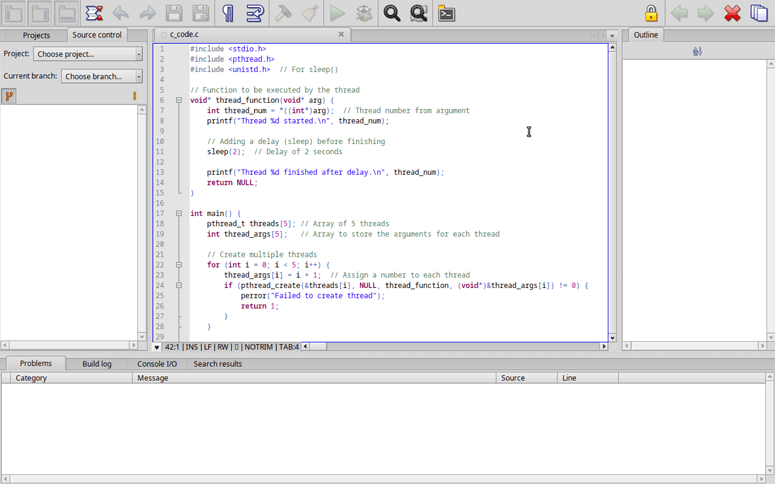This screenshot has height=484, width=775.
Task: Click the orange git branch icon
Action: pyautogui.click(x=9, y=96)
